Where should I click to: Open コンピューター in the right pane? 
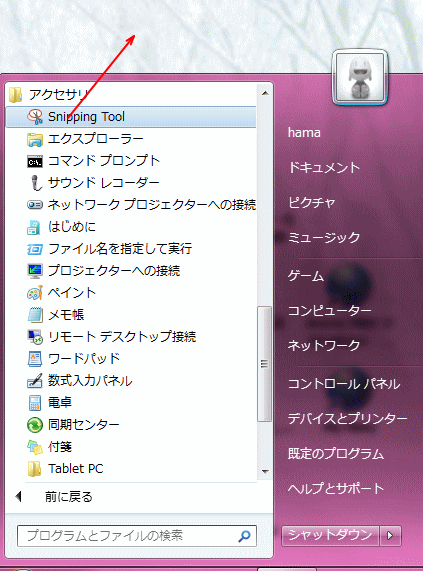[329, 311]
